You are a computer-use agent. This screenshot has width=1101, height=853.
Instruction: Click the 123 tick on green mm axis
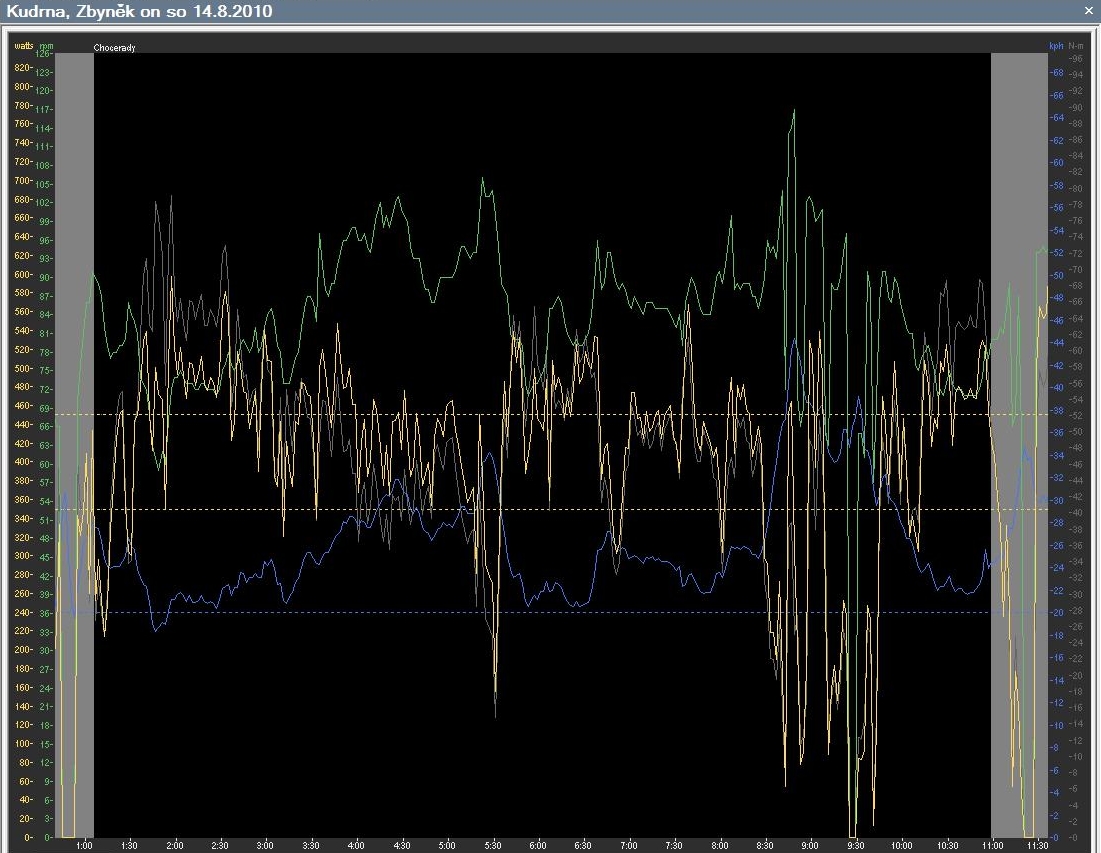click(44, 72)
